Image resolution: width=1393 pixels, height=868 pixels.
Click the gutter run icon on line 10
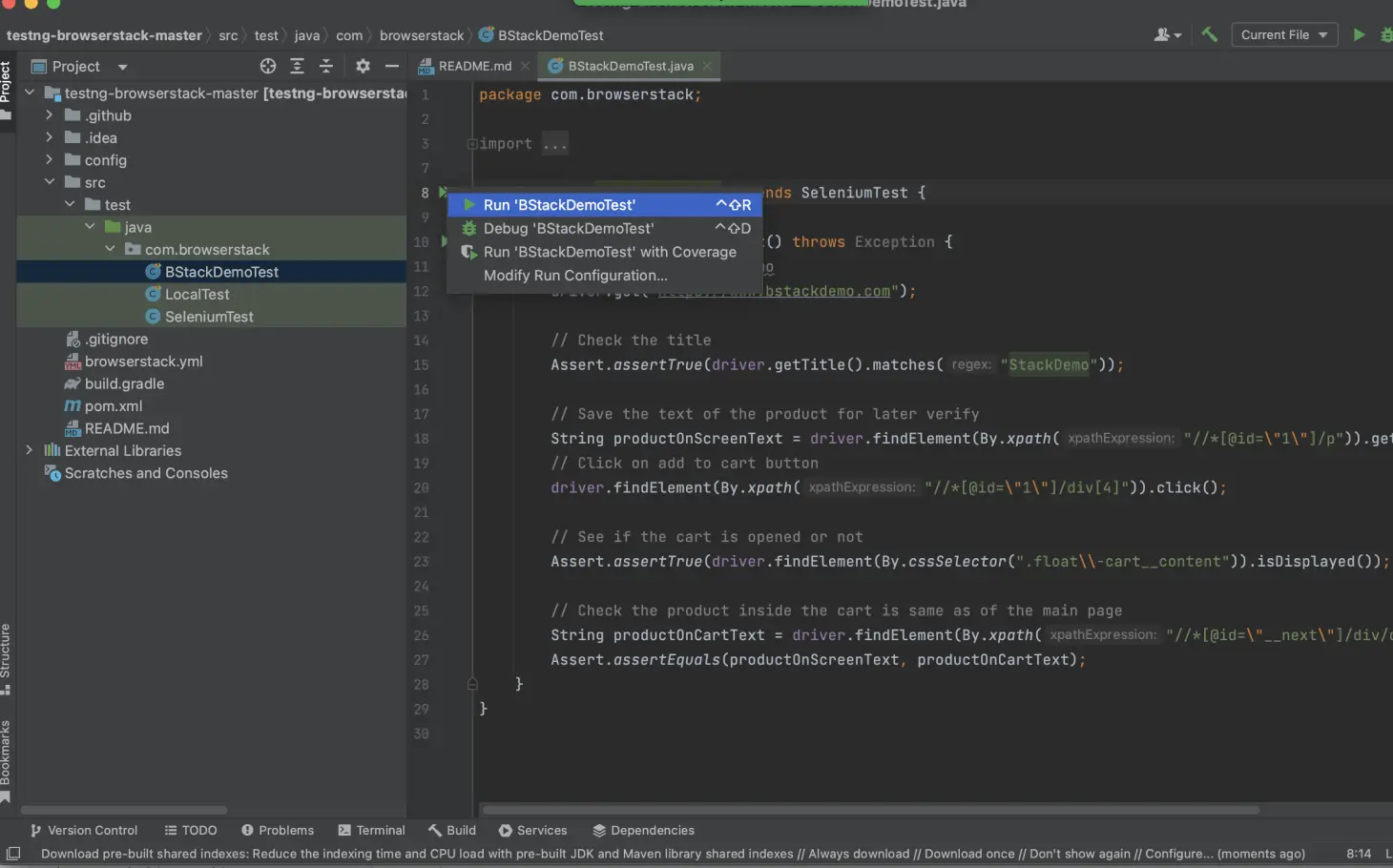444,241
